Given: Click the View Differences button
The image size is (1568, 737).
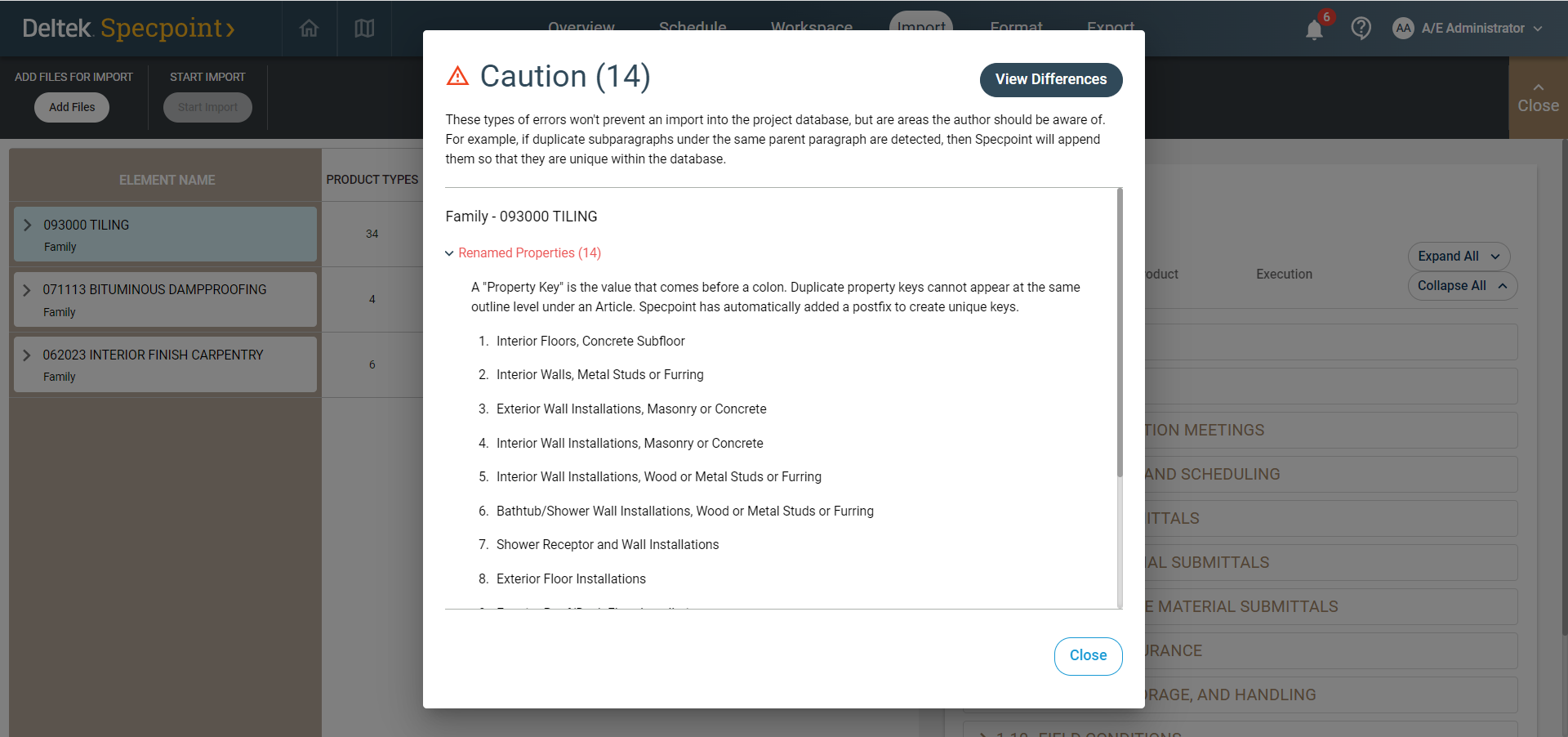Looking at the screenshot, I should pos(1050,79).
